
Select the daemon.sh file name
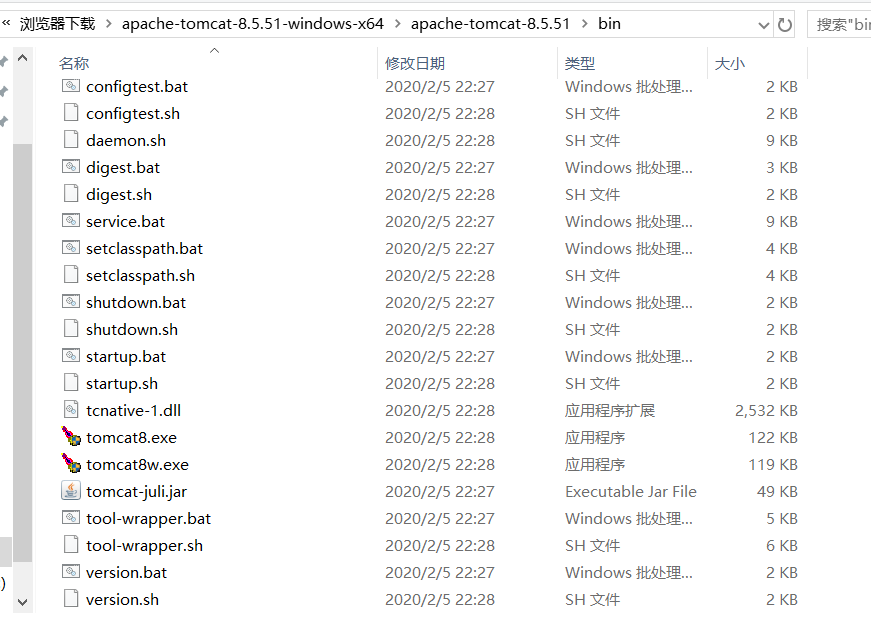click(x=126, y=141)
